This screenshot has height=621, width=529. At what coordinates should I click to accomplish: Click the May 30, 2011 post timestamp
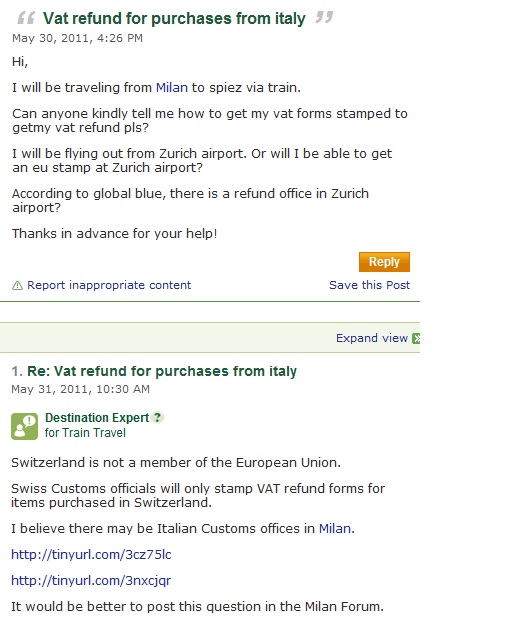click(x=77, y=38)
